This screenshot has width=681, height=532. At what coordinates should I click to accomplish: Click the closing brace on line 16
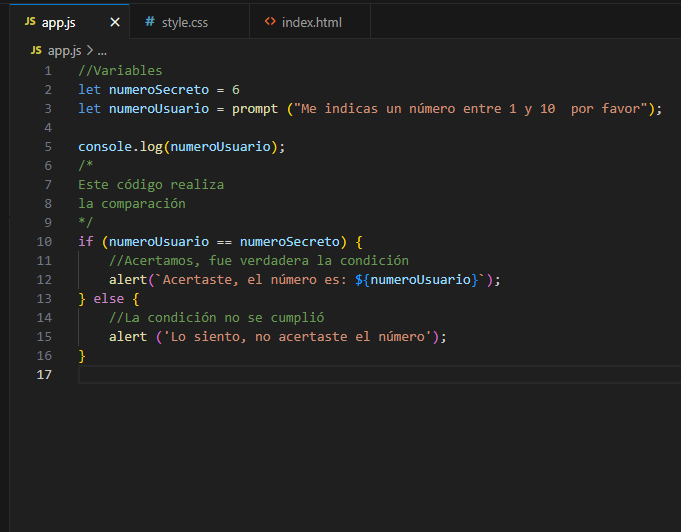coord(82,356)
